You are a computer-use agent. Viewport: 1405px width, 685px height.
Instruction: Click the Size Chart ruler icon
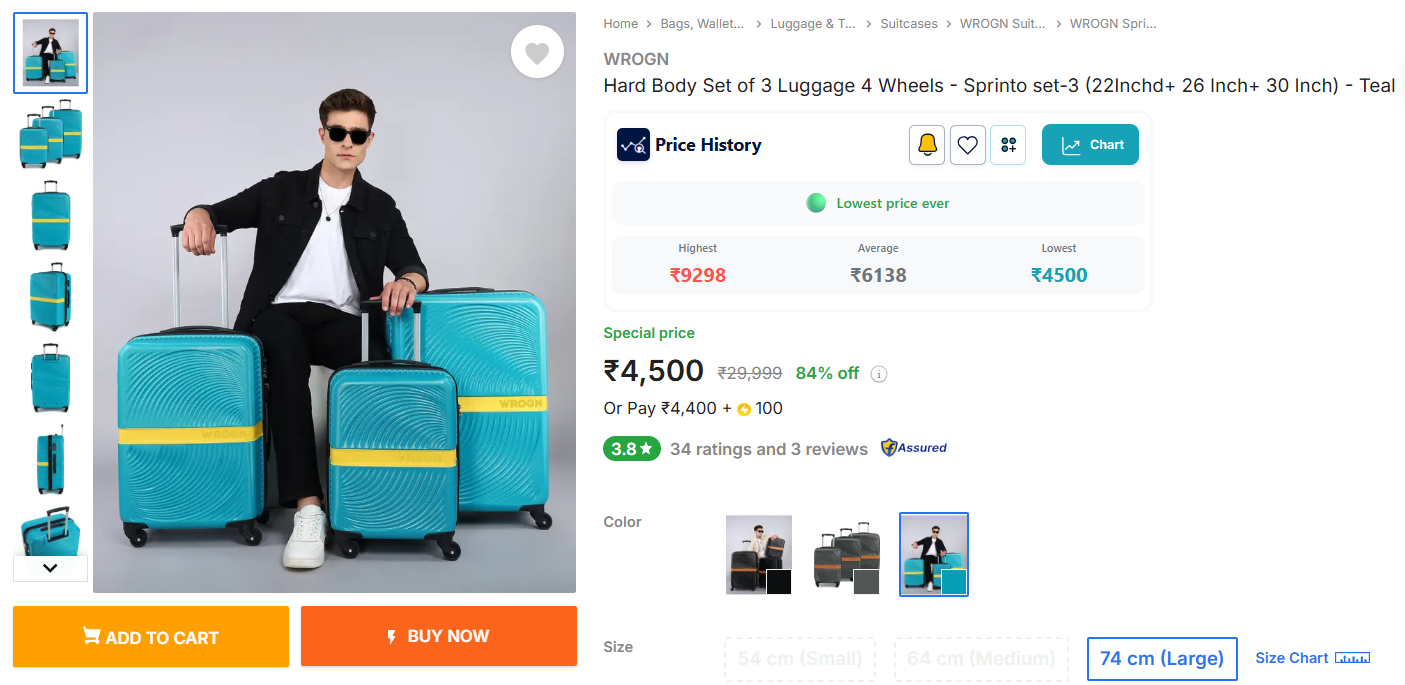click(x=1352, y=658)
